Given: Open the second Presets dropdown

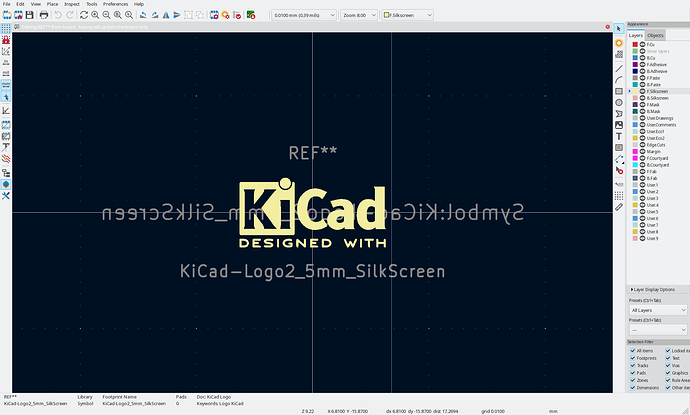Looking at the screenshot, I should [x=658, y=330].
